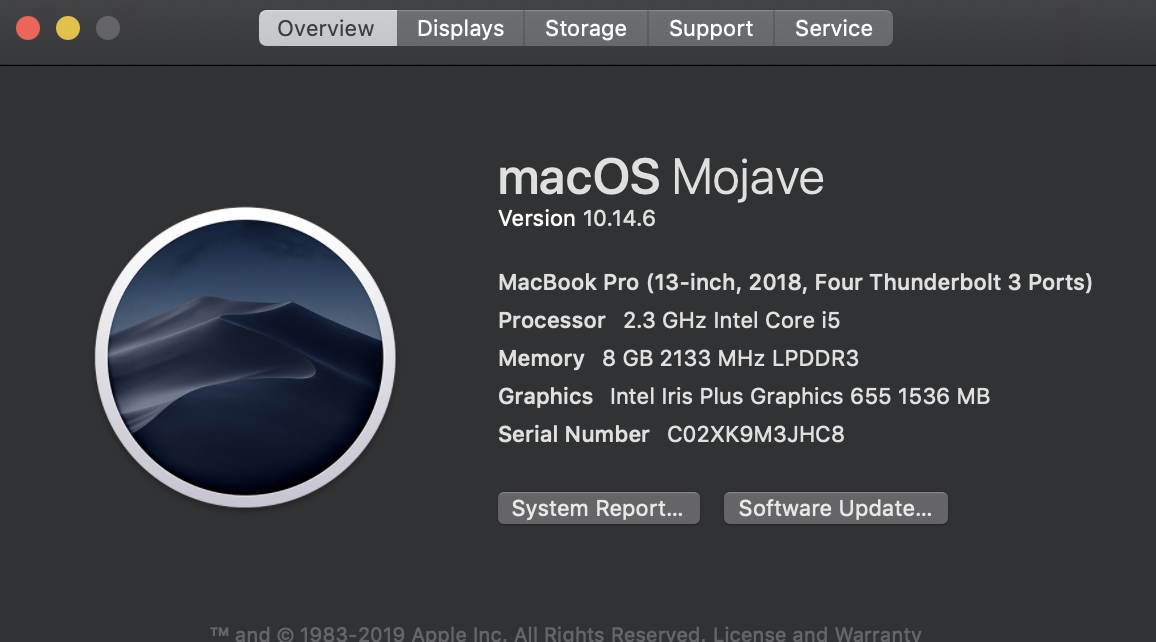Open the Displays tab
This screenshot has width=1156, height=642.
click(460, 28)
